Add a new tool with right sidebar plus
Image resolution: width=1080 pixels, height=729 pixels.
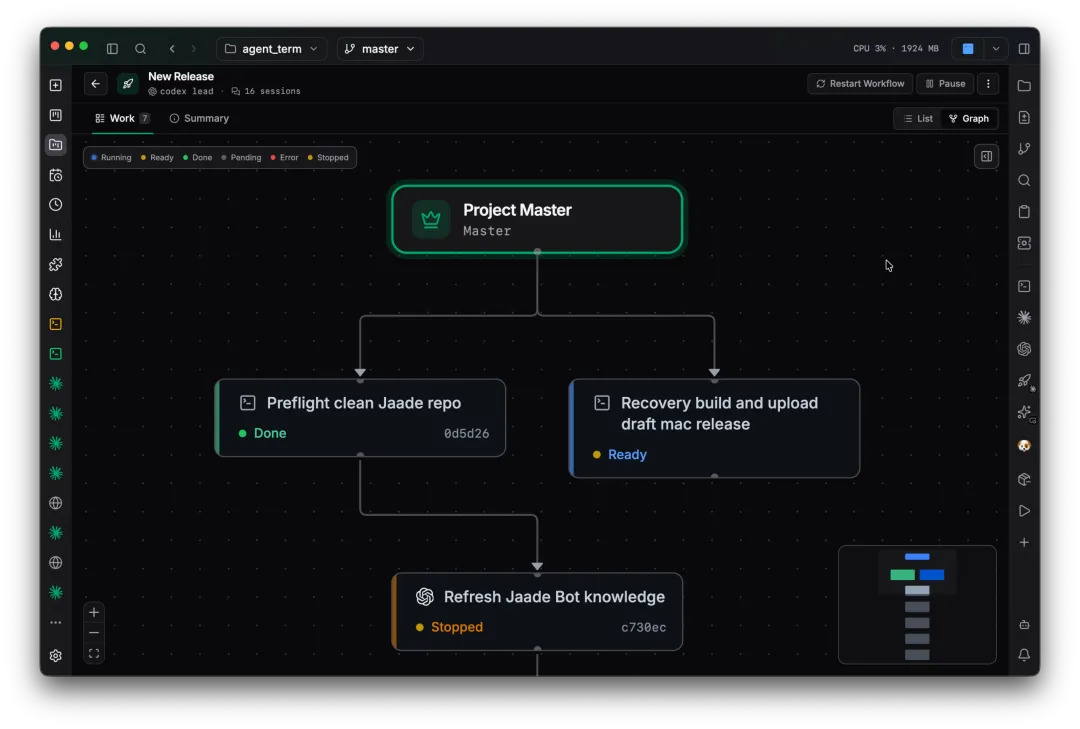(x=1024, y=542)
